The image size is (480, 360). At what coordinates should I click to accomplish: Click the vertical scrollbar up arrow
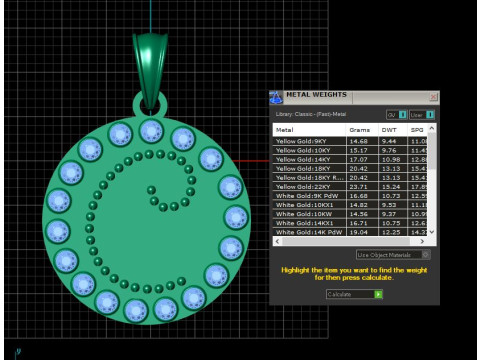click(432, 128)
